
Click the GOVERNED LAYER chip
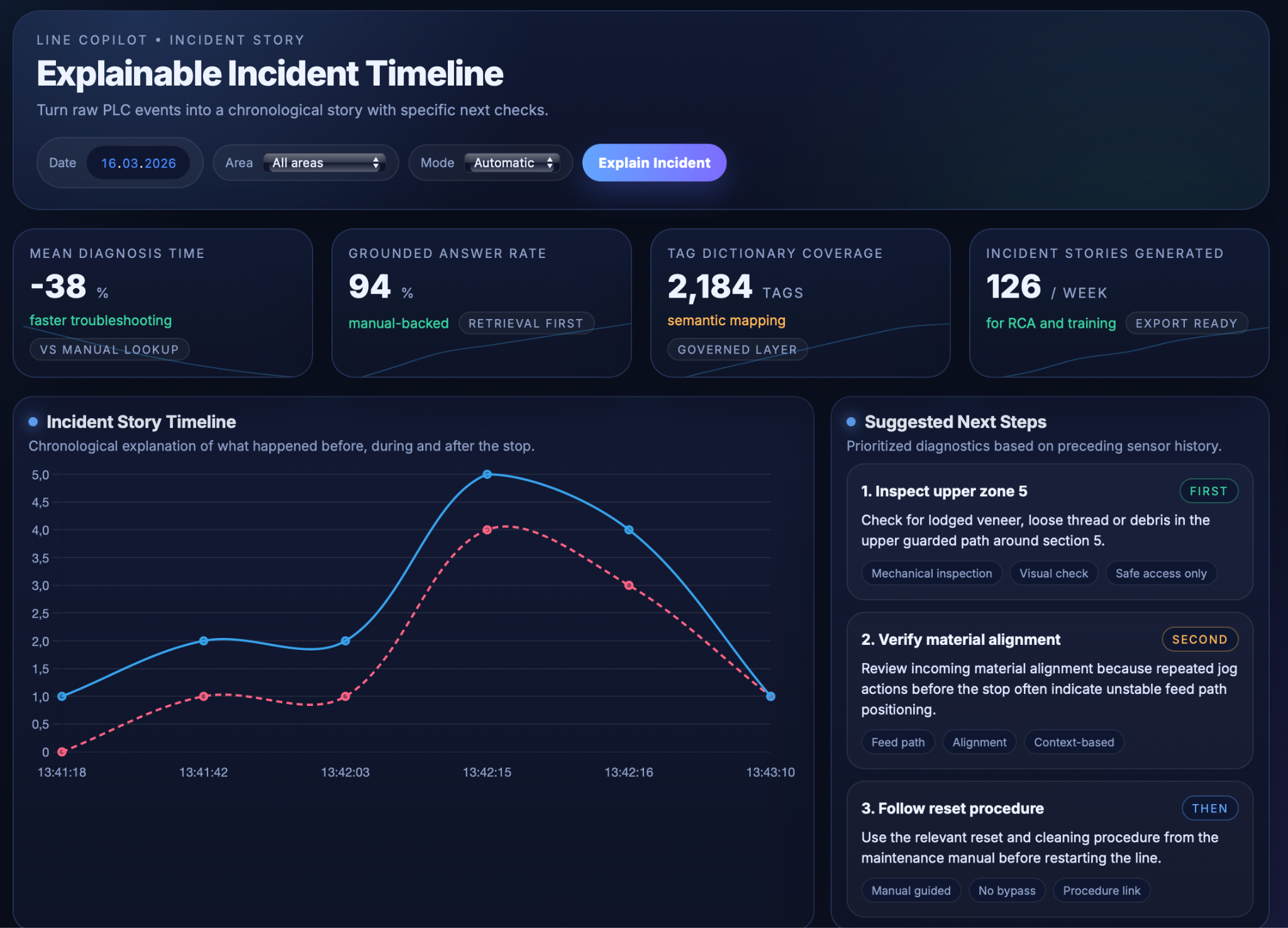pyautogui.click(x=737, y=350)
